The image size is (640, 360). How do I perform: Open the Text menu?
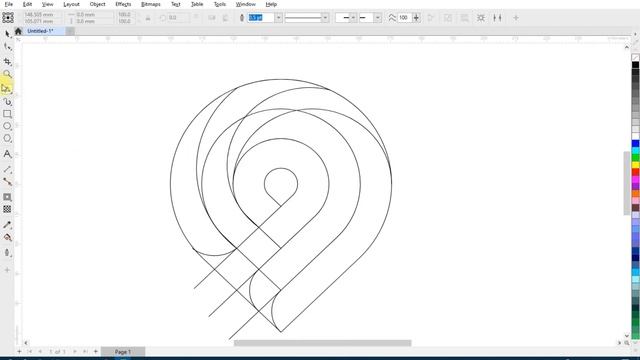point(176,4)
